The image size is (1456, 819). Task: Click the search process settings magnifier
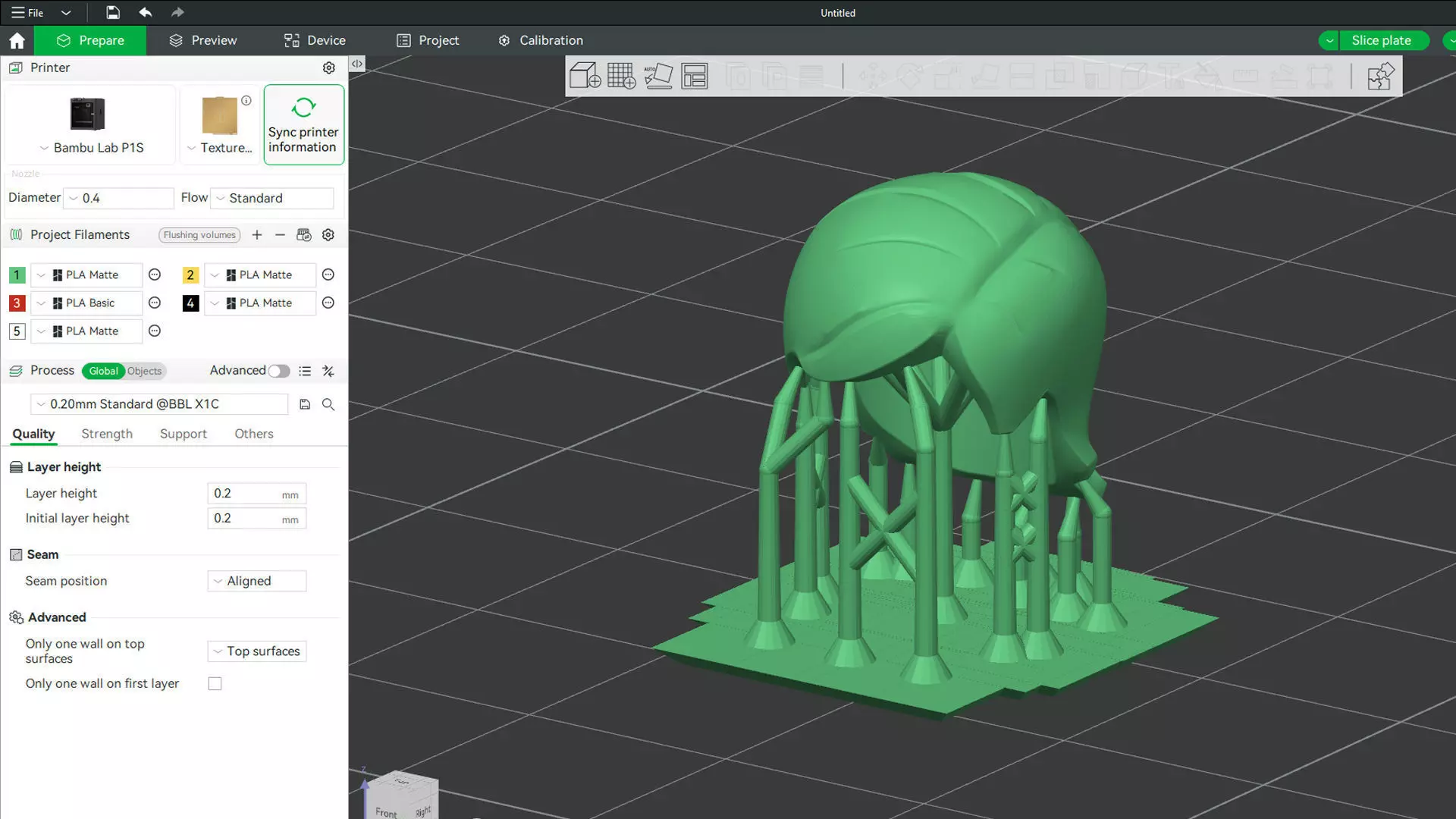[328, 404]
